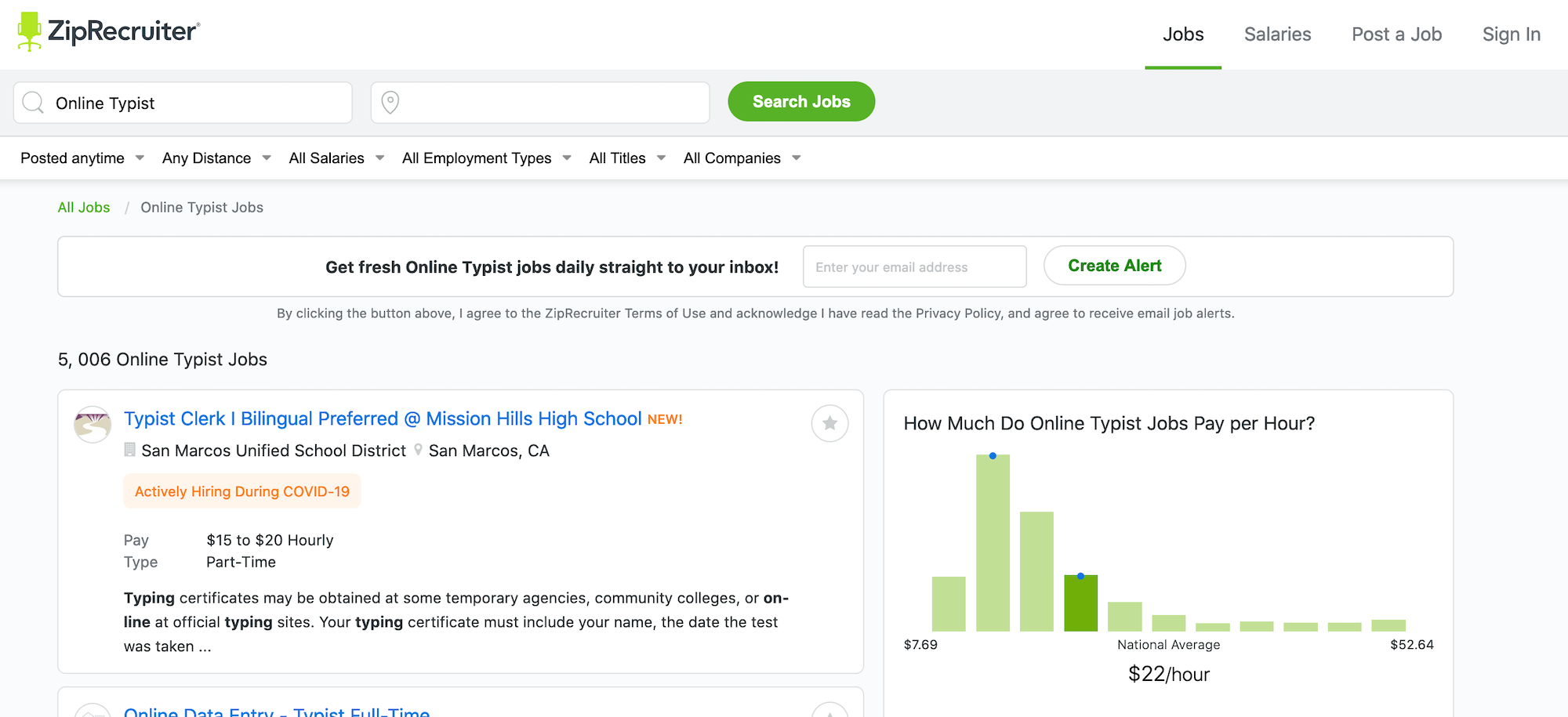Focus the email address input field
1568x717 pixels.
914,267
